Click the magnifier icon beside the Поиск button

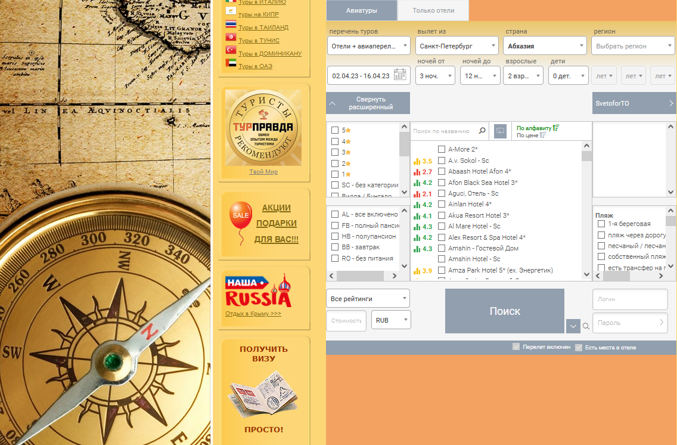click(586, 326)
